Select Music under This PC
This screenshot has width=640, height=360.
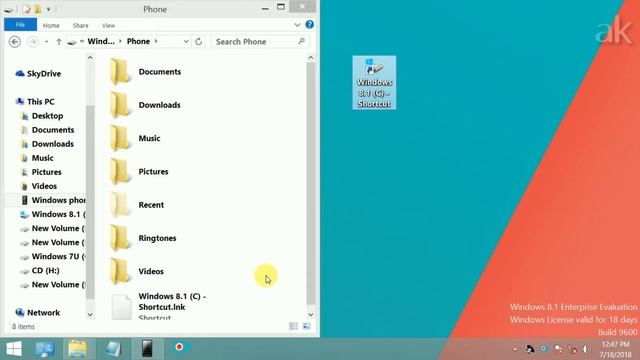click(38, 158)
